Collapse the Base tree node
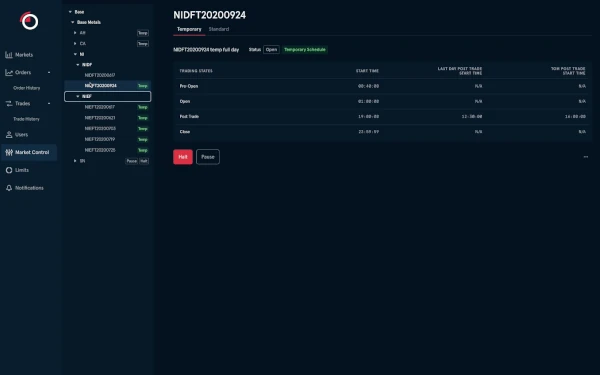600x375 pixels. tap(70, 12)
